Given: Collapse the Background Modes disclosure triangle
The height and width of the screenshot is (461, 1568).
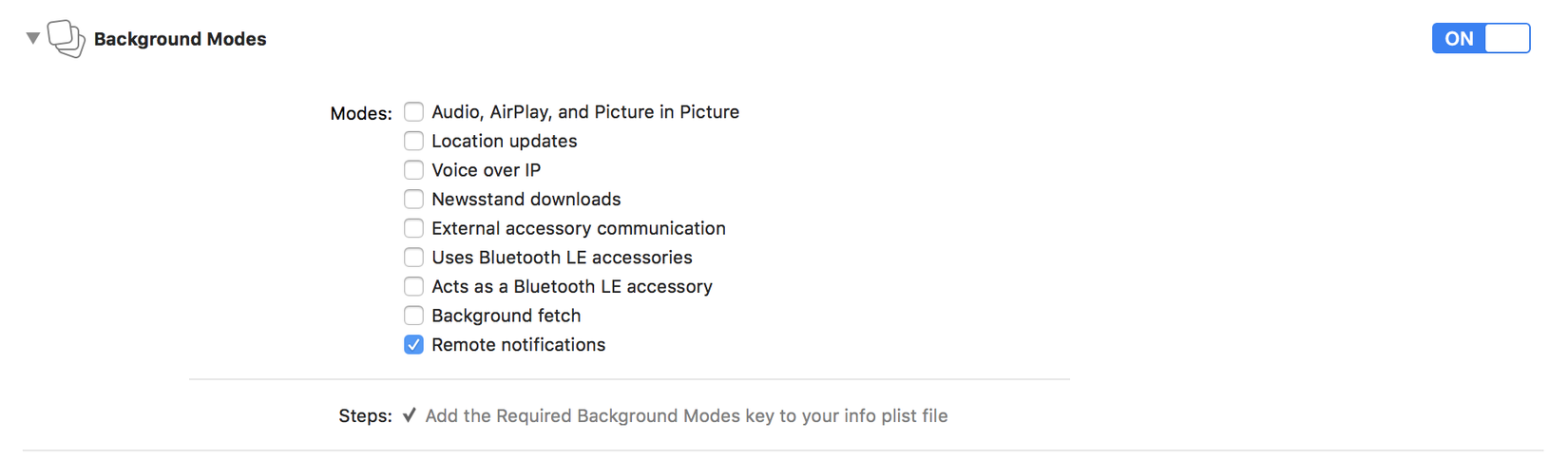Looking at the screenshot, I should [x=32, y=38].
